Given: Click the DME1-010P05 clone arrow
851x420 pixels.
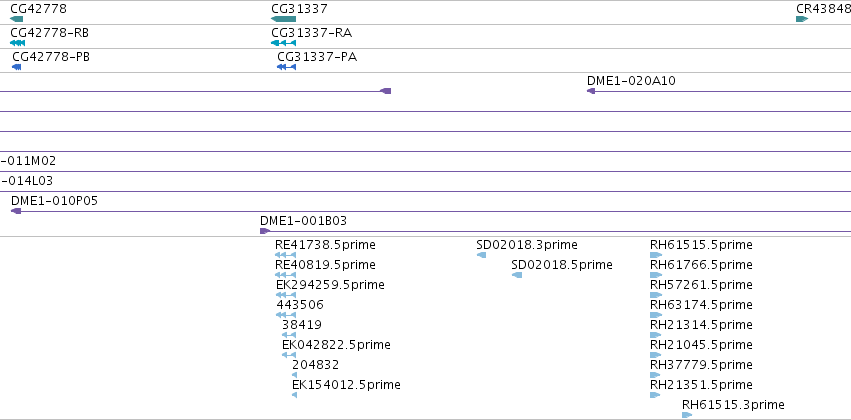Looking at the screenshot, I should click(x=16, y=211).
